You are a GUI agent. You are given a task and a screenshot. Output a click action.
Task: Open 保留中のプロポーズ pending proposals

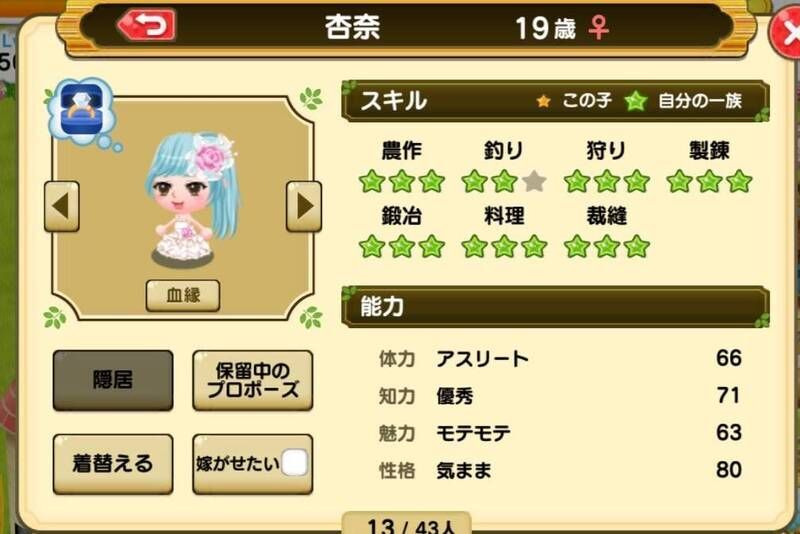click(253, 380)
